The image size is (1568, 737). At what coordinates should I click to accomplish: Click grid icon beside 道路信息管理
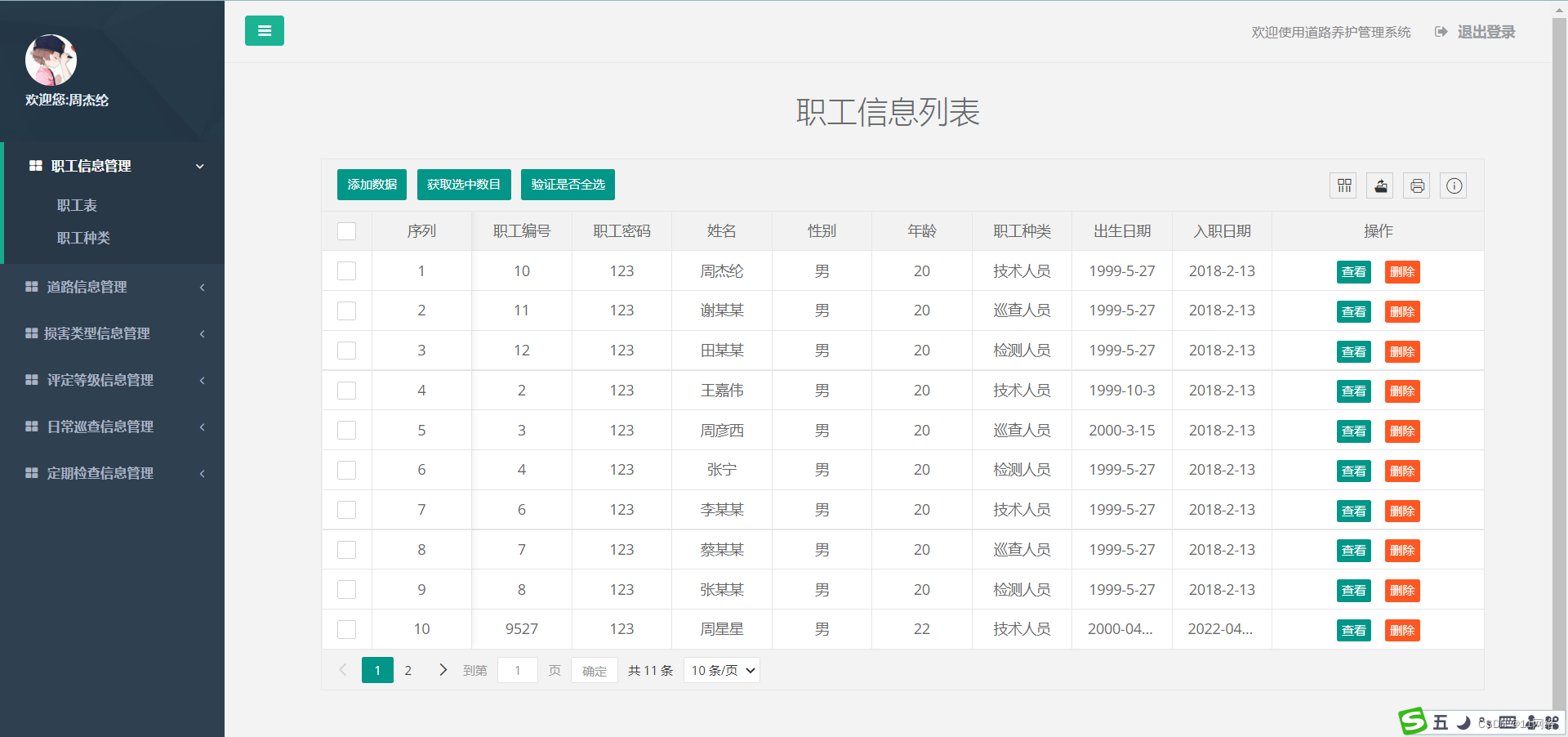pyautogui.click(x=32, y=287)
